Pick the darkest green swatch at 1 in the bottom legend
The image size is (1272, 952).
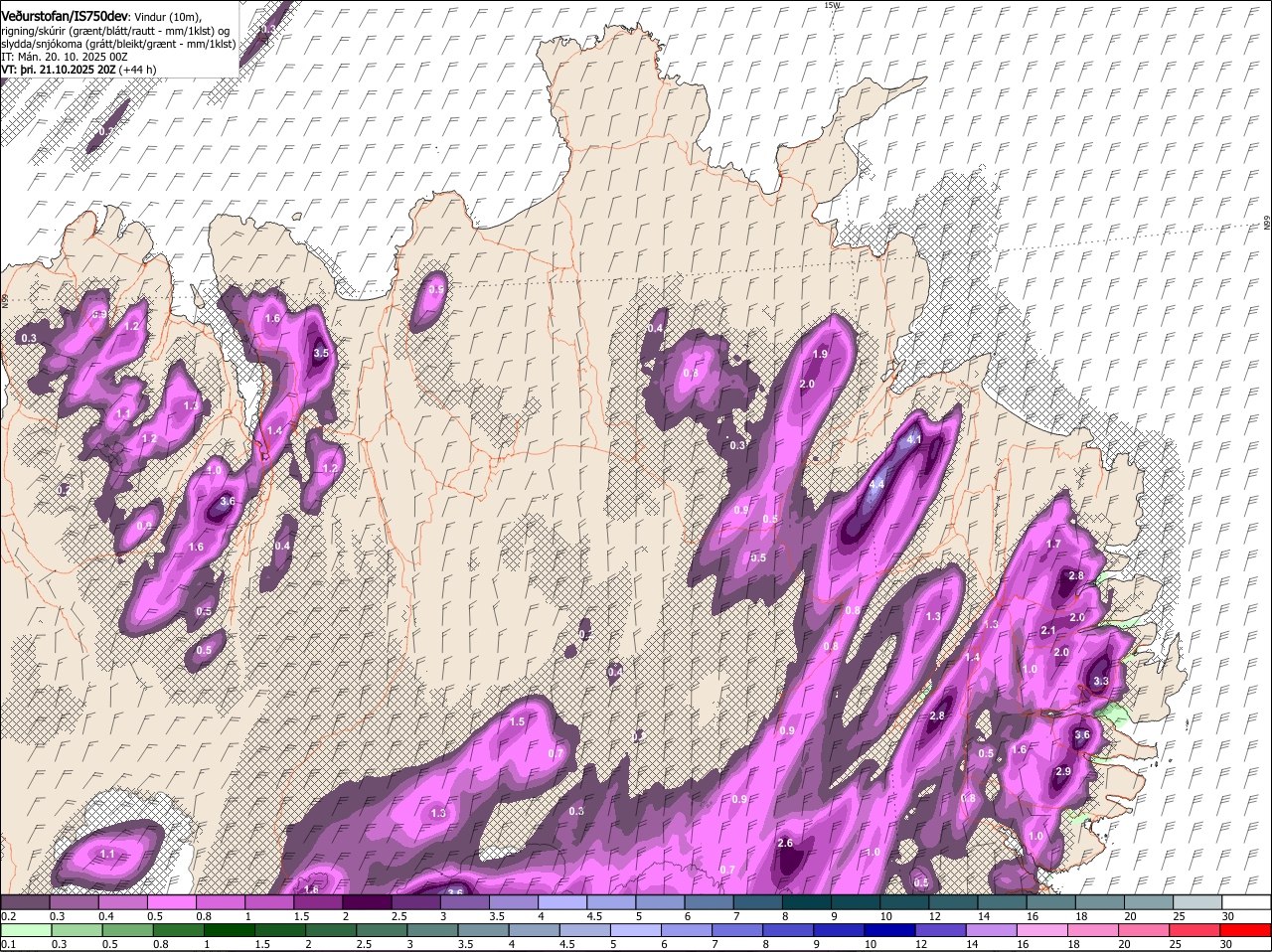click(230, 931)
